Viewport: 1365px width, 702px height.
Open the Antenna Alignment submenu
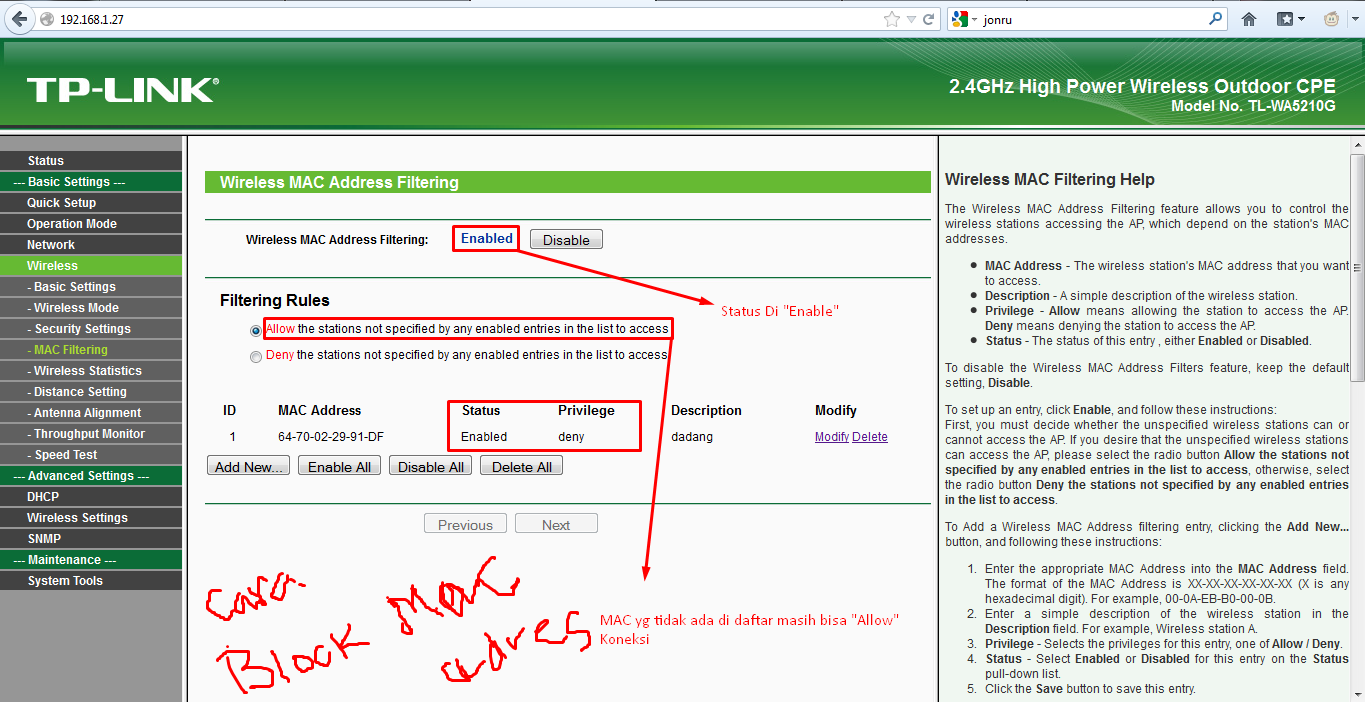(91, 413)
